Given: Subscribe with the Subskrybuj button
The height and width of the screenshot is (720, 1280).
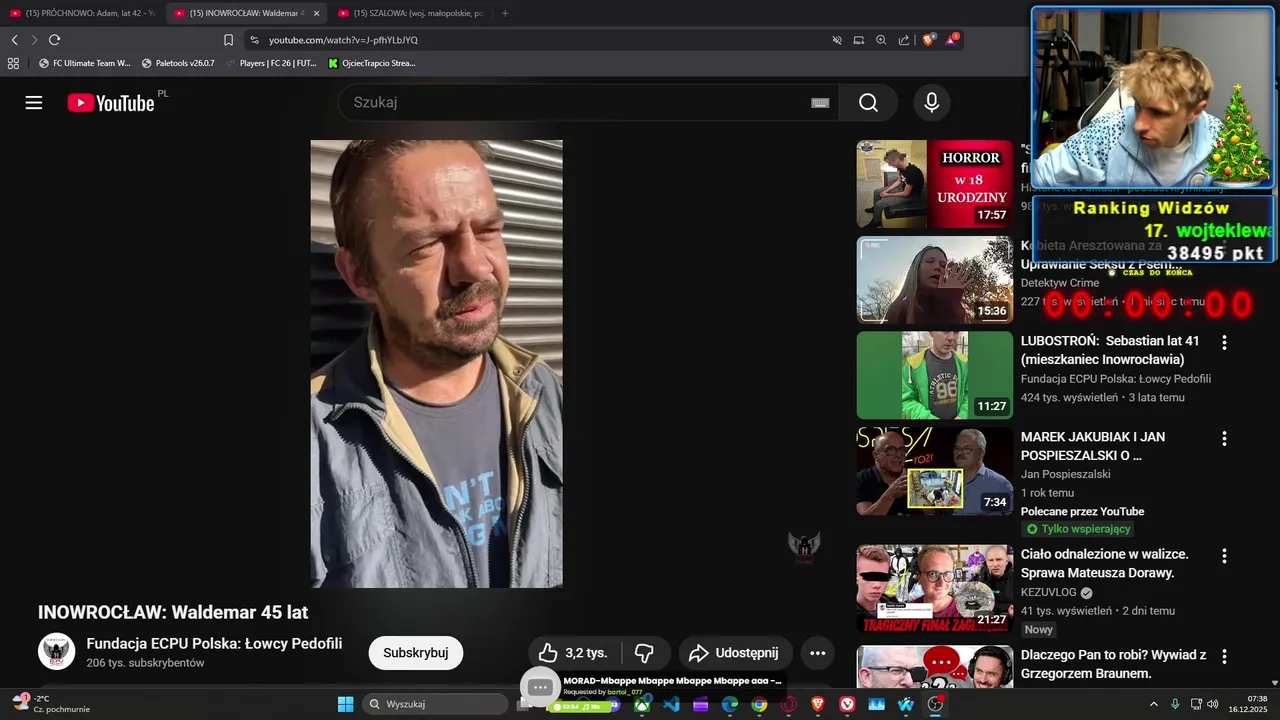Looking at the screenshot, I should tap(416, 653).
